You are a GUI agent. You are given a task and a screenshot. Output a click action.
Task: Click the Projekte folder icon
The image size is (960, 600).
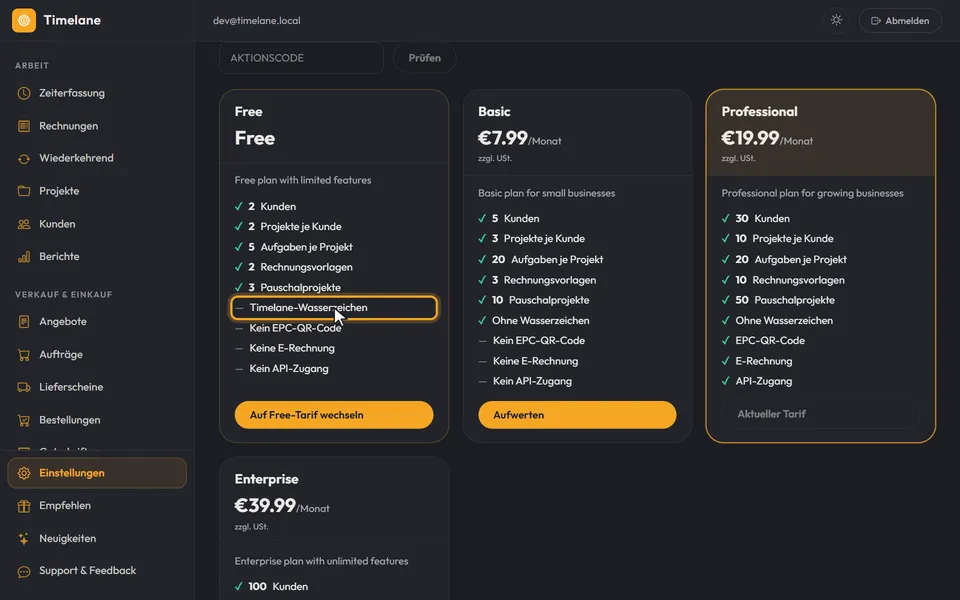coord(24,191)
